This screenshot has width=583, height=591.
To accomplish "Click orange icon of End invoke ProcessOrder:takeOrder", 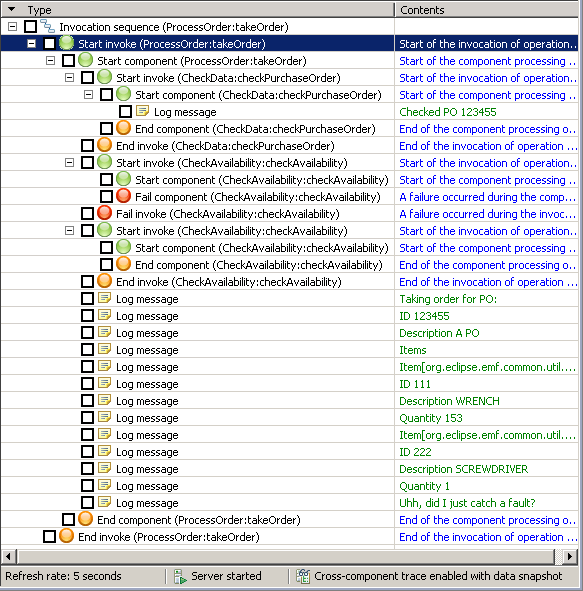I will 67,536.
